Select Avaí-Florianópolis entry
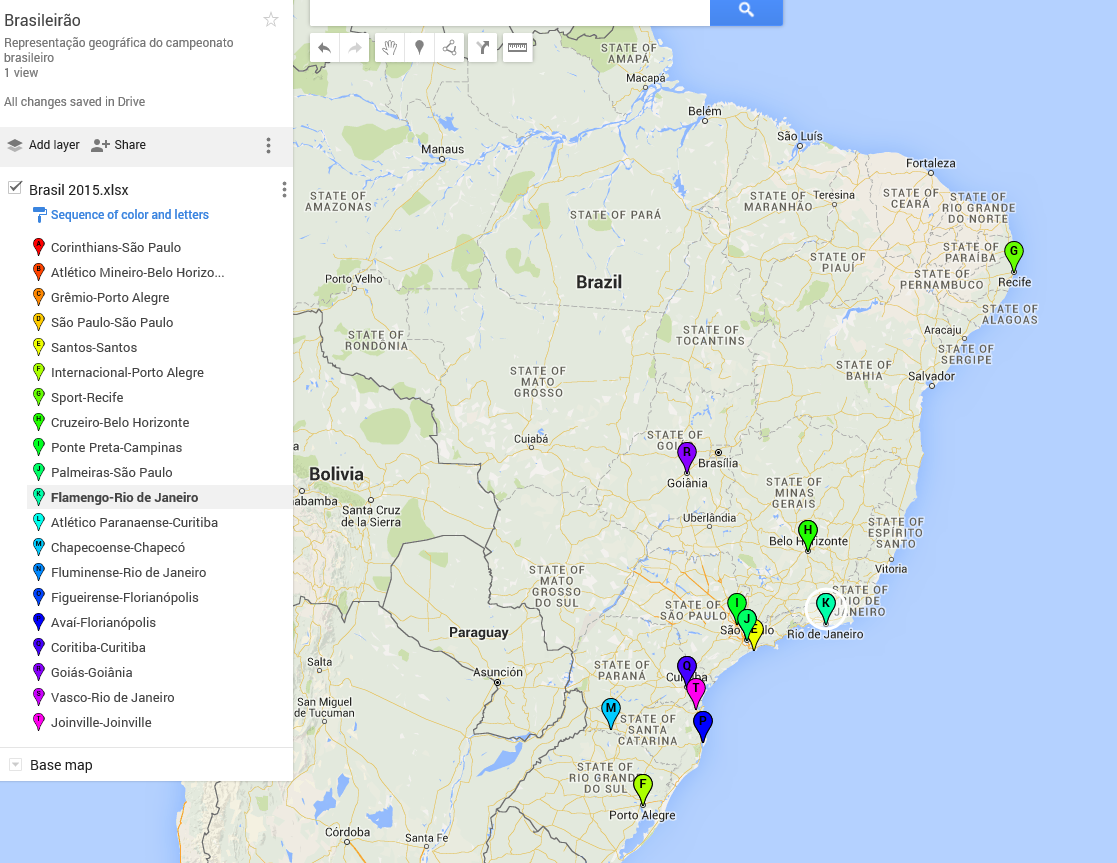Viewport: 1117px width, 863px height. (x=103, y=622)
